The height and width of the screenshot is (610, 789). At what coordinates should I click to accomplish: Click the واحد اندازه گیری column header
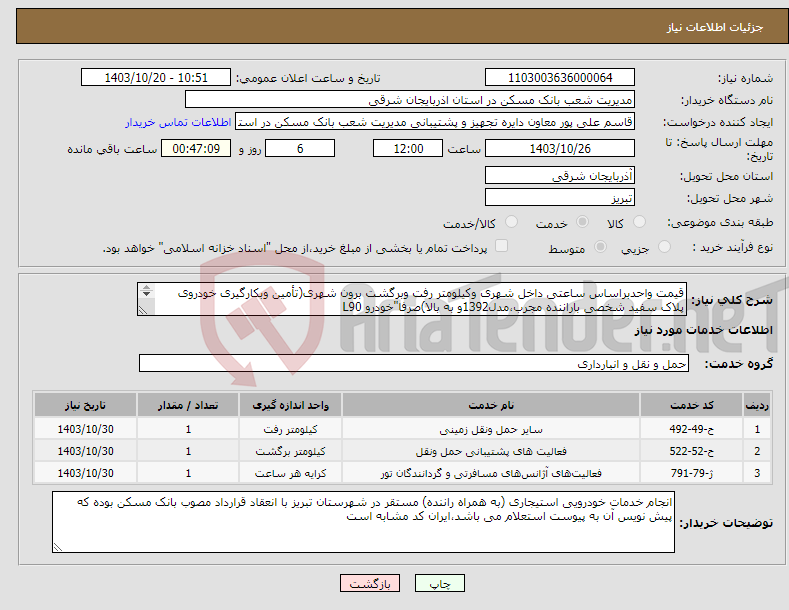pyautogui.click(x=290, y=405)
